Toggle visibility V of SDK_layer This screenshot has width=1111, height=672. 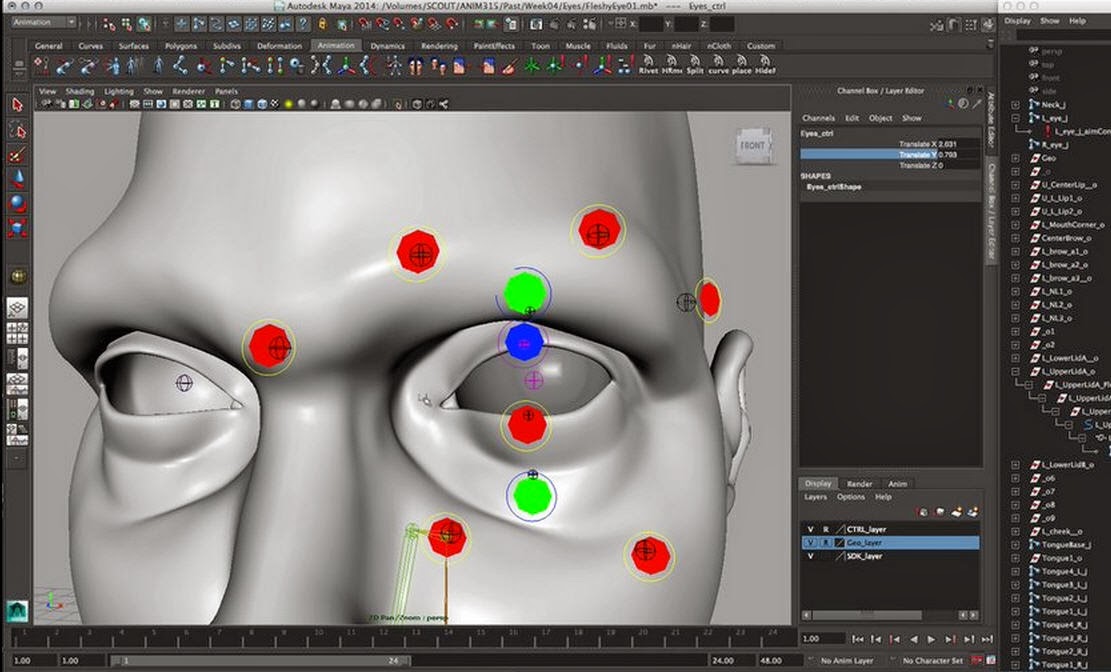(811, 556)
